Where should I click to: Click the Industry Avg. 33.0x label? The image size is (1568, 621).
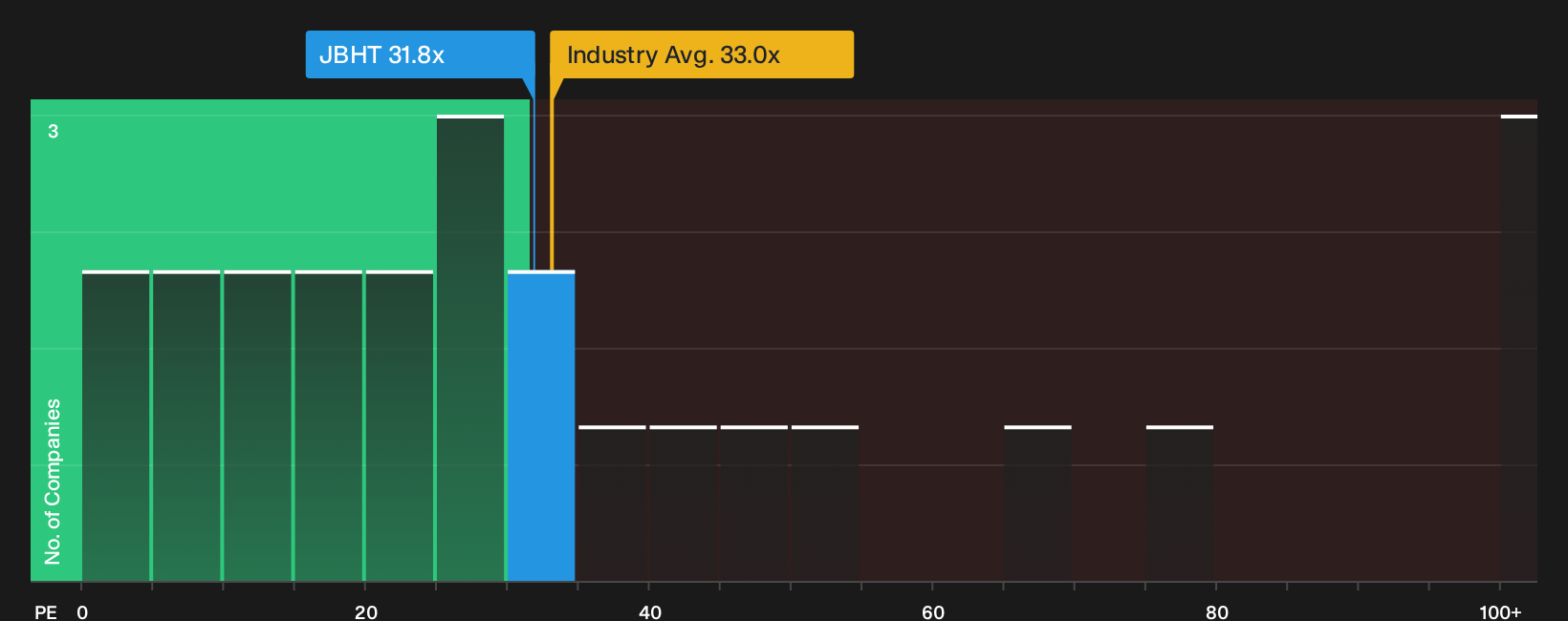pos(702,54)
